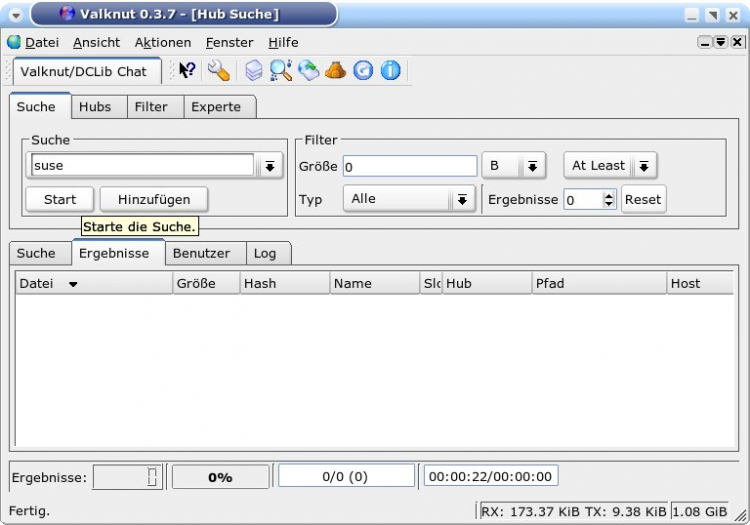This screenshot has height=525, width=750.
Task: Click the 0/0 (0) counter field
Action: (x=346, y=476)
